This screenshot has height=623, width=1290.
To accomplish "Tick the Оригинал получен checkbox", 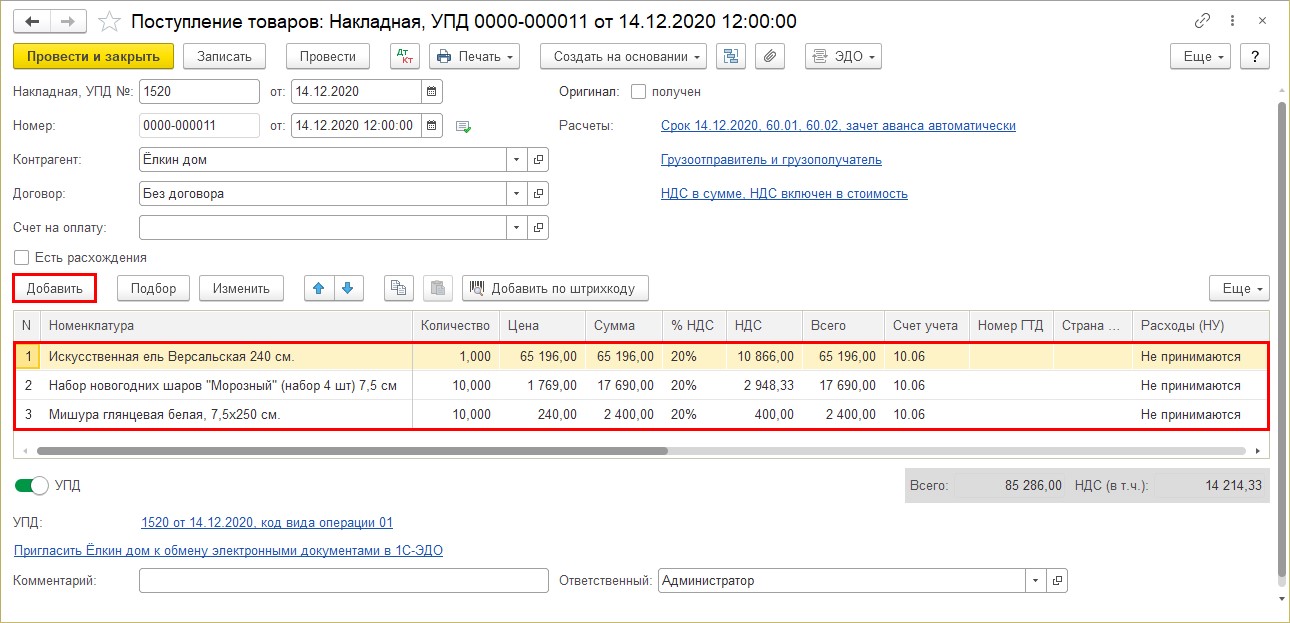I will pyautogui.click(x=638, y=91).
